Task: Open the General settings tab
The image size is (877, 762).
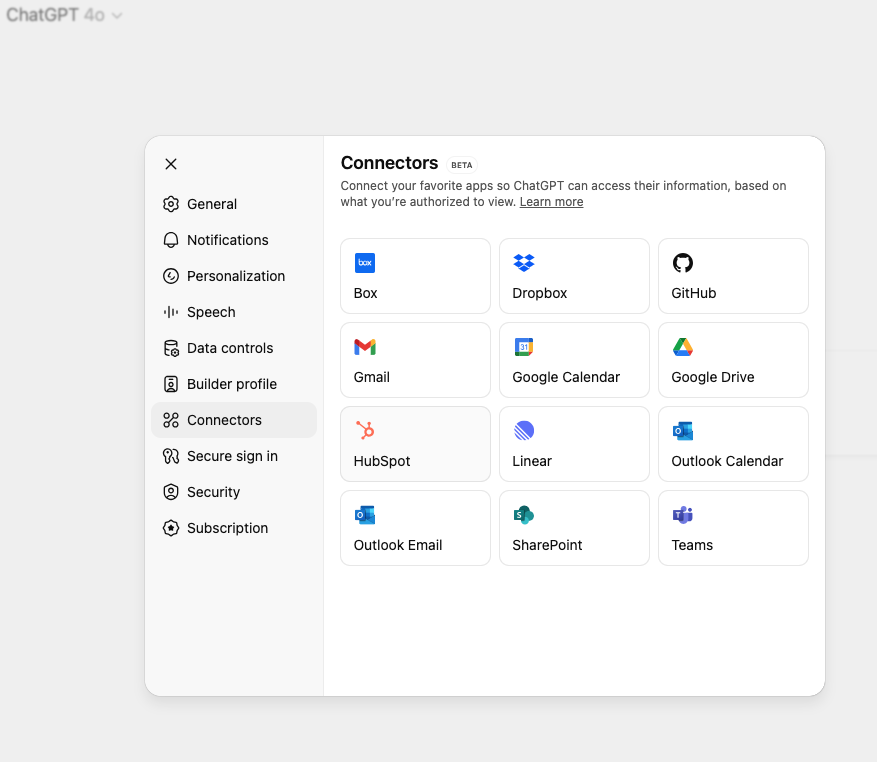Action: [x=234, y=204]
